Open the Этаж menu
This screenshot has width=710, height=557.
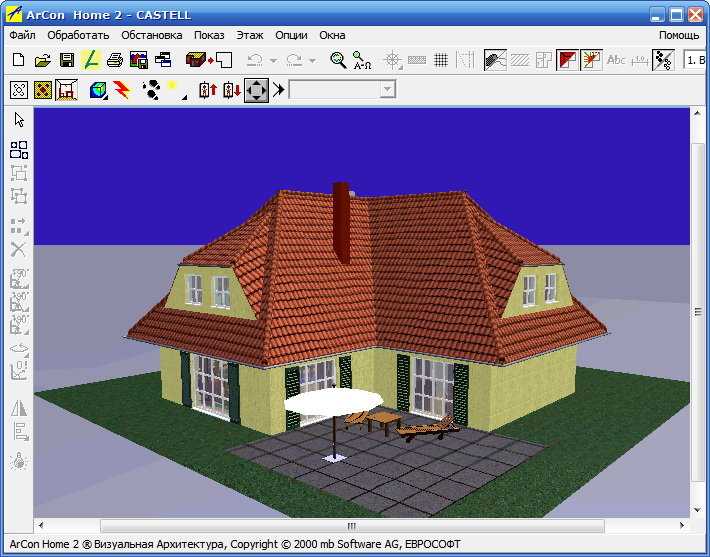(249, 35)
